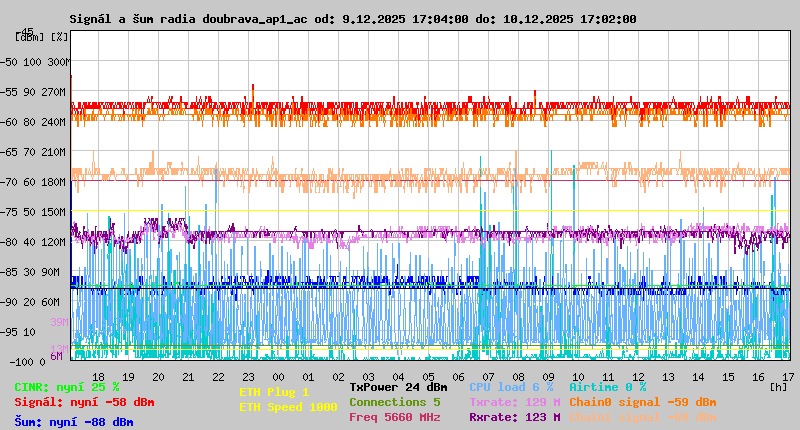Select the Airtime 0 % legend entry
This screenshot has width=800, height=430.
[x=607, y=386]
